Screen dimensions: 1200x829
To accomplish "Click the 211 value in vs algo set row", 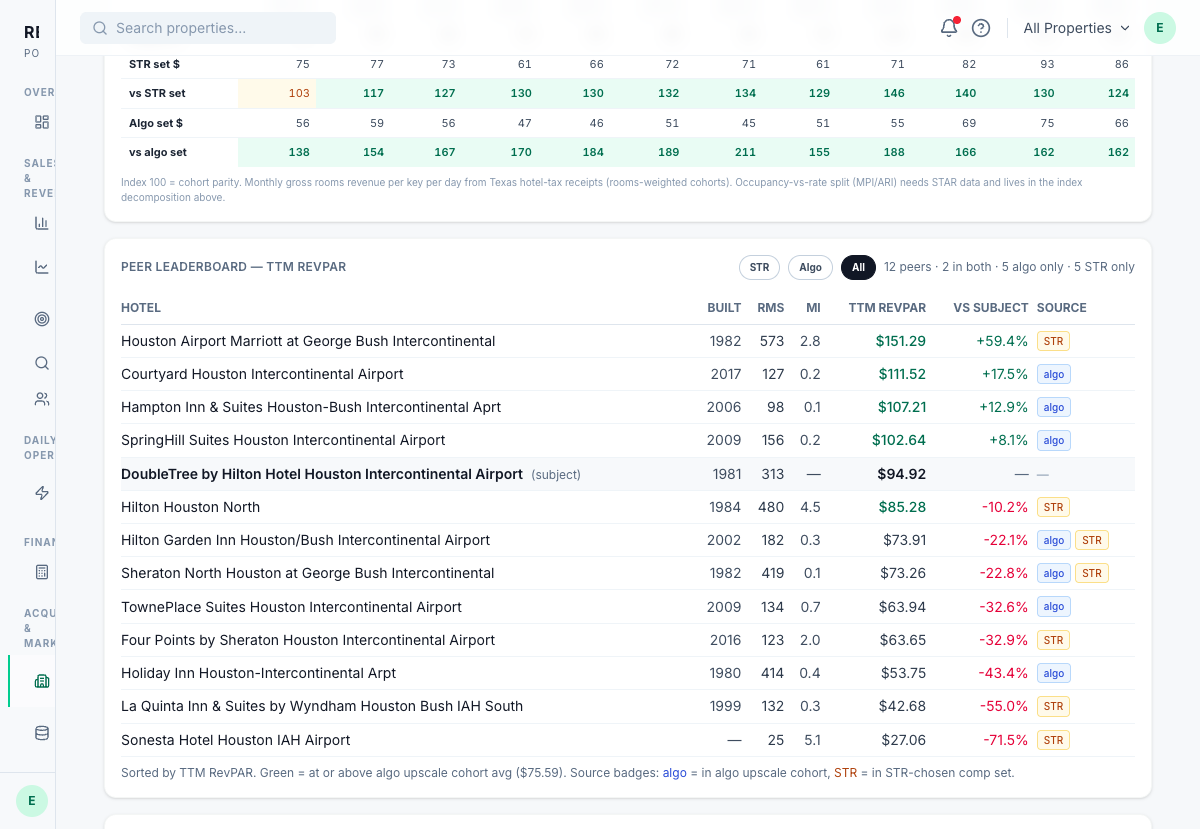I will coord(745,152).
